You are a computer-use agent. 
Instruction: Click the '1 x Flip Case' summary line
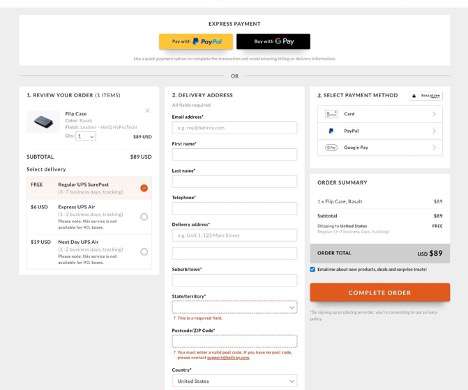[x=340, y=201]
